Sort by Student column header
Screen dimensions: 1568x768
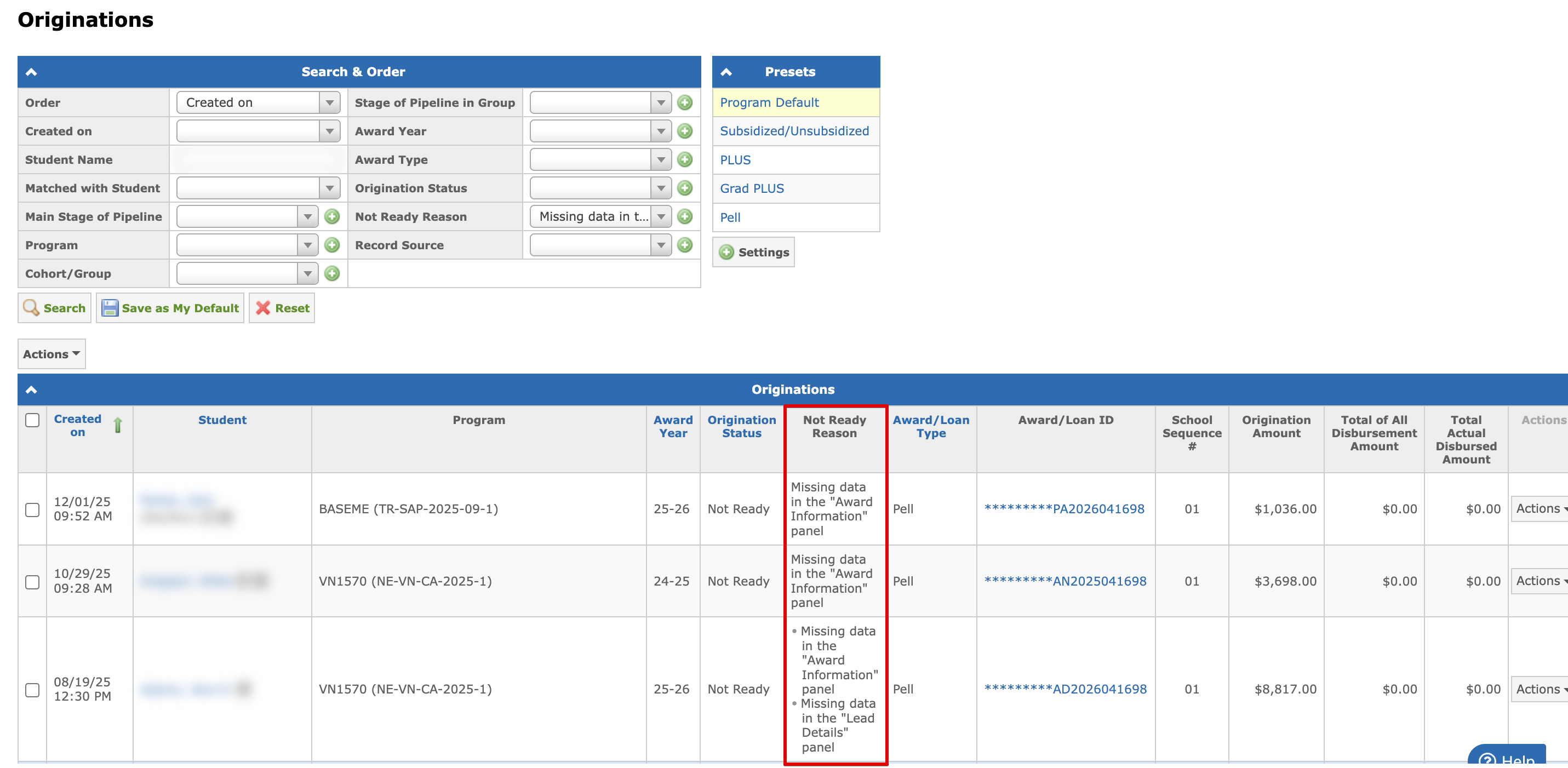click(x=222, y=420)
